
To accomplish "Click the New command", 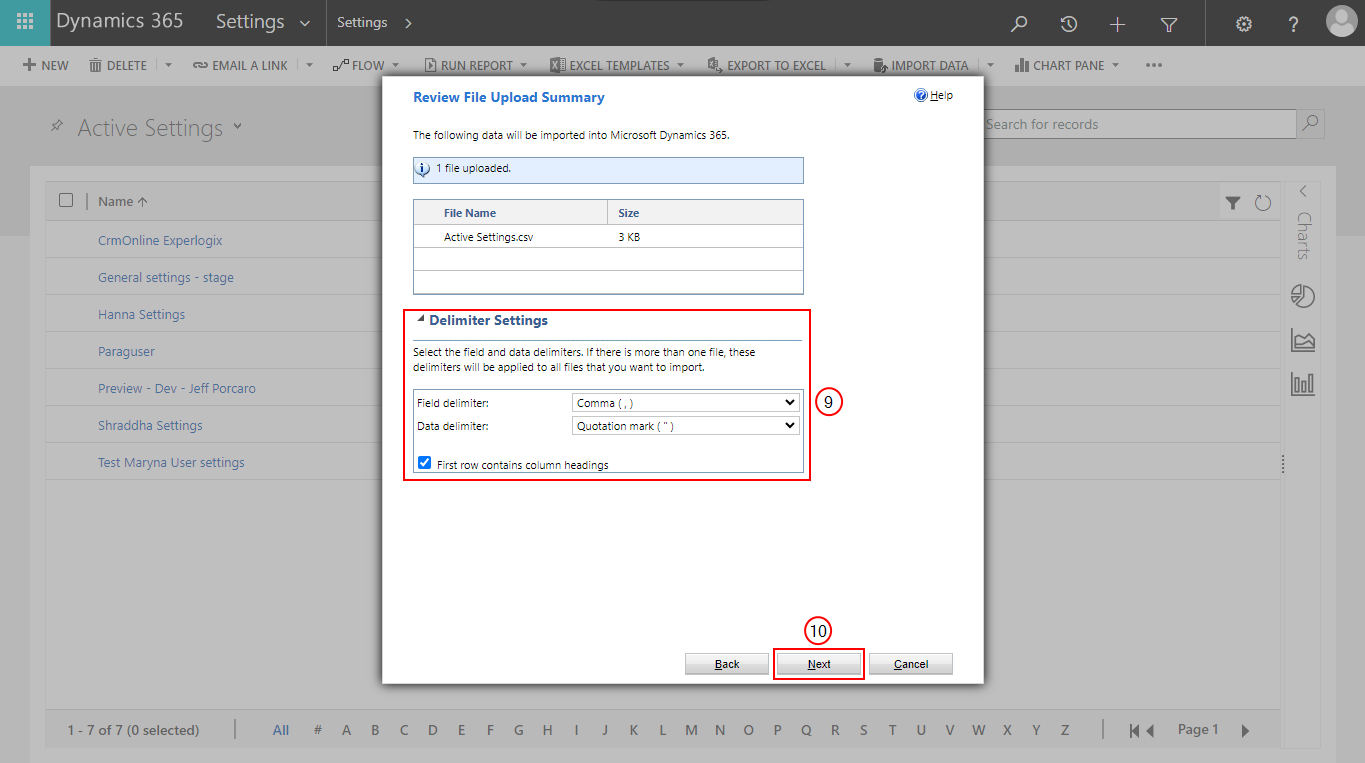I will coord(46,65).
